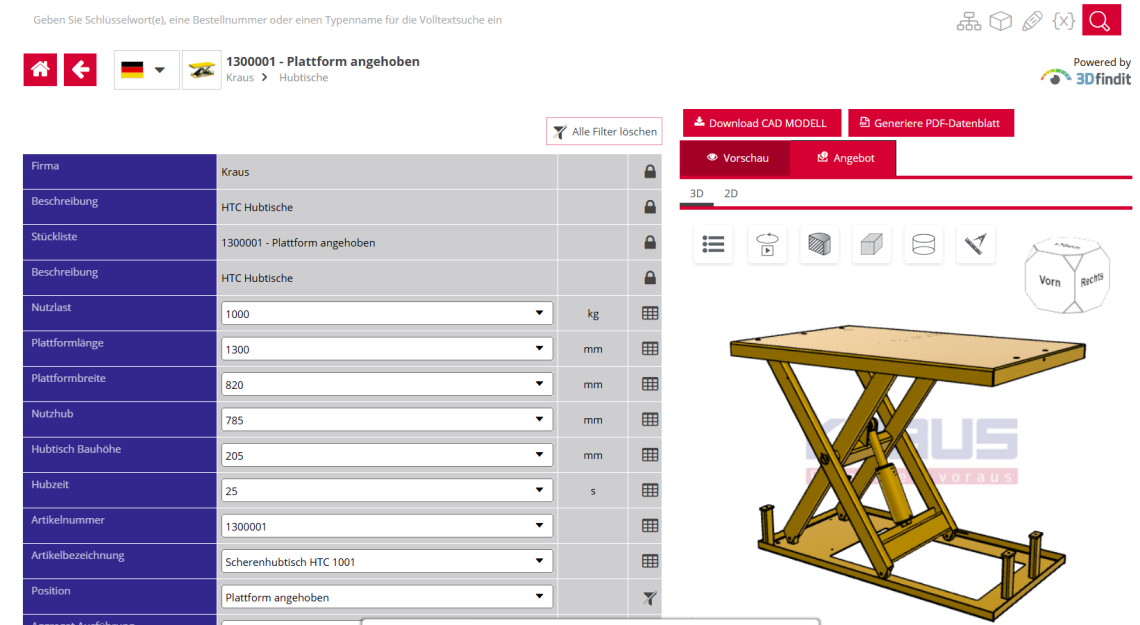Click '1300001 - Plattform angehoben' Stückliste value
1140x625 pixels.
(x=298, y=243)
